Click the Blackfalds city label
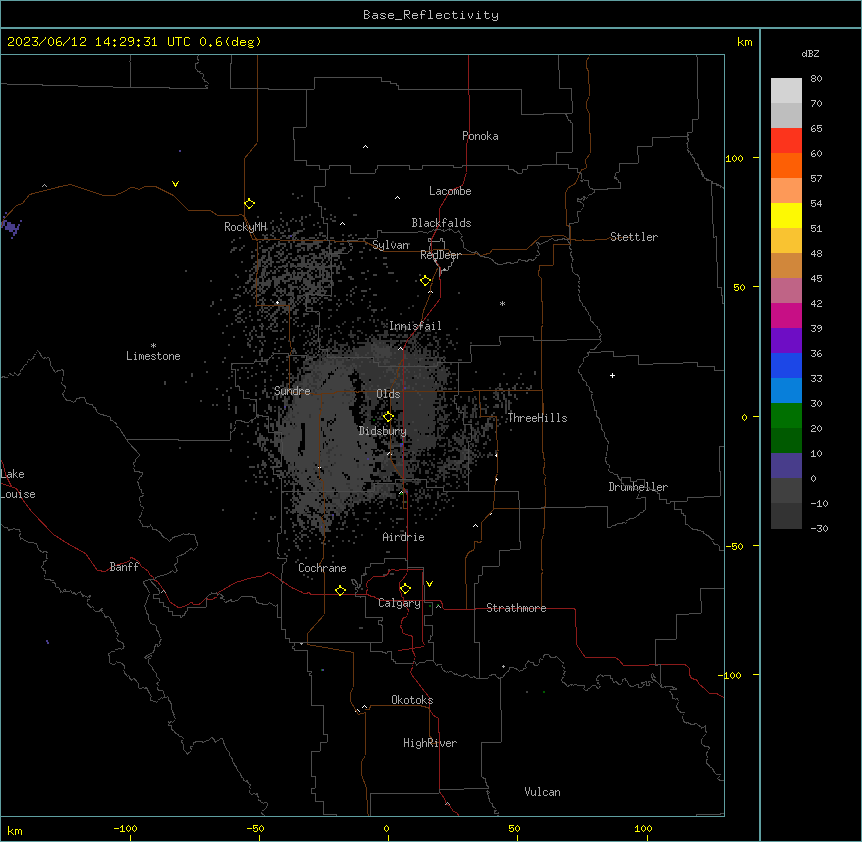This screenshot has width=862, height=842. click(441, 223)
